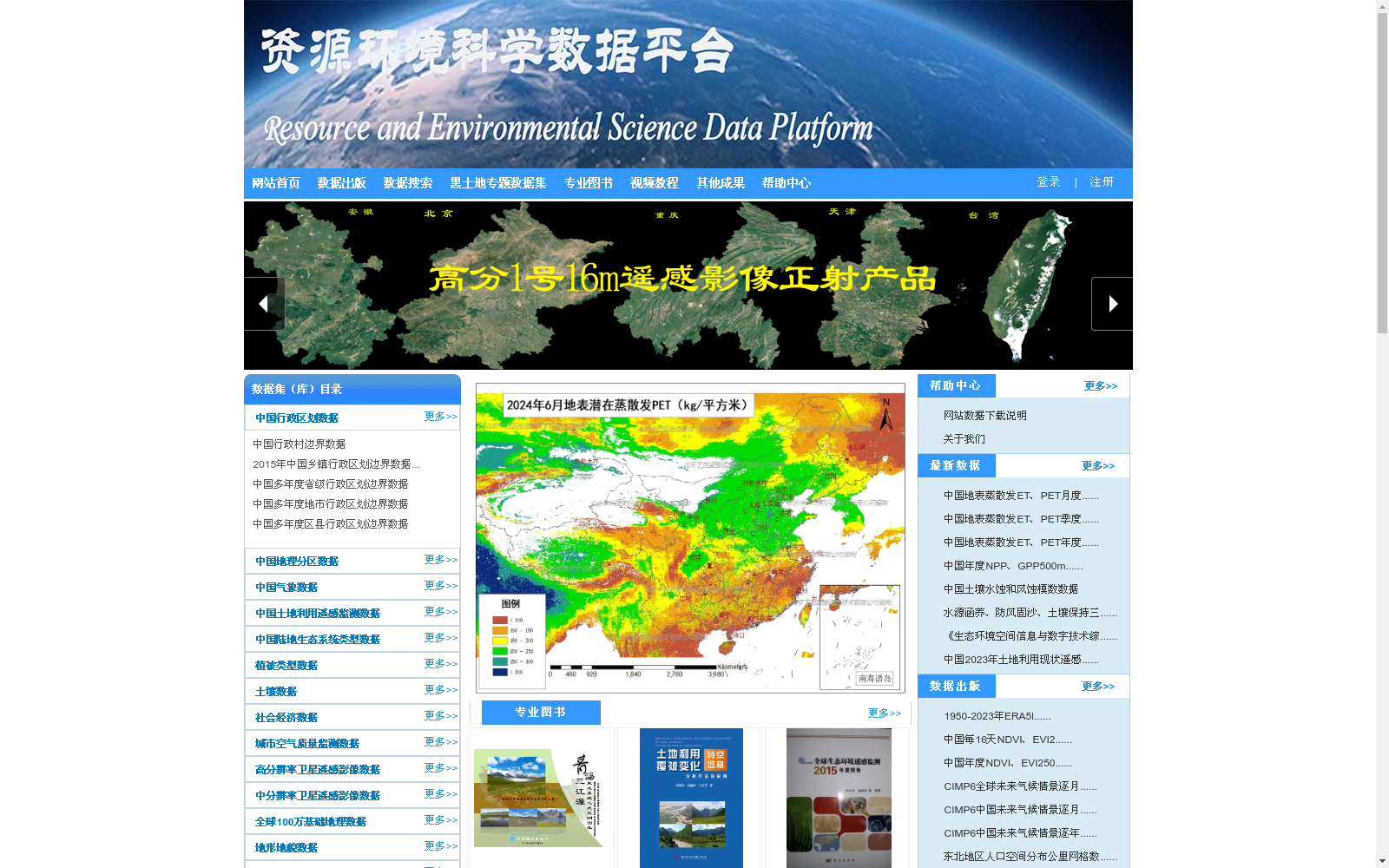This screenshot has width=1389, height=868.
Task: Open the 2024年6月地表潜在蒸散发PET map image
Action: coord(690,538)
